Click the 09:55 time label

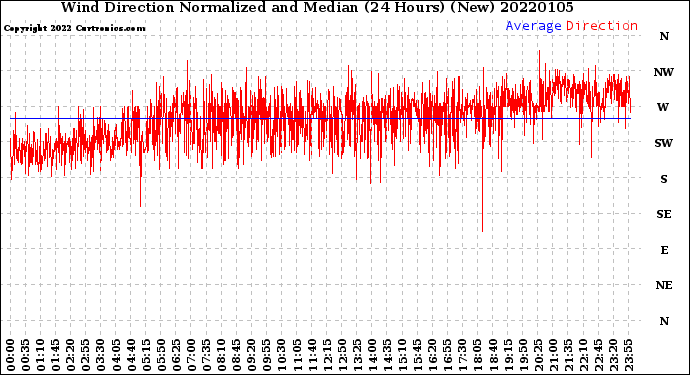click(267, 355)
